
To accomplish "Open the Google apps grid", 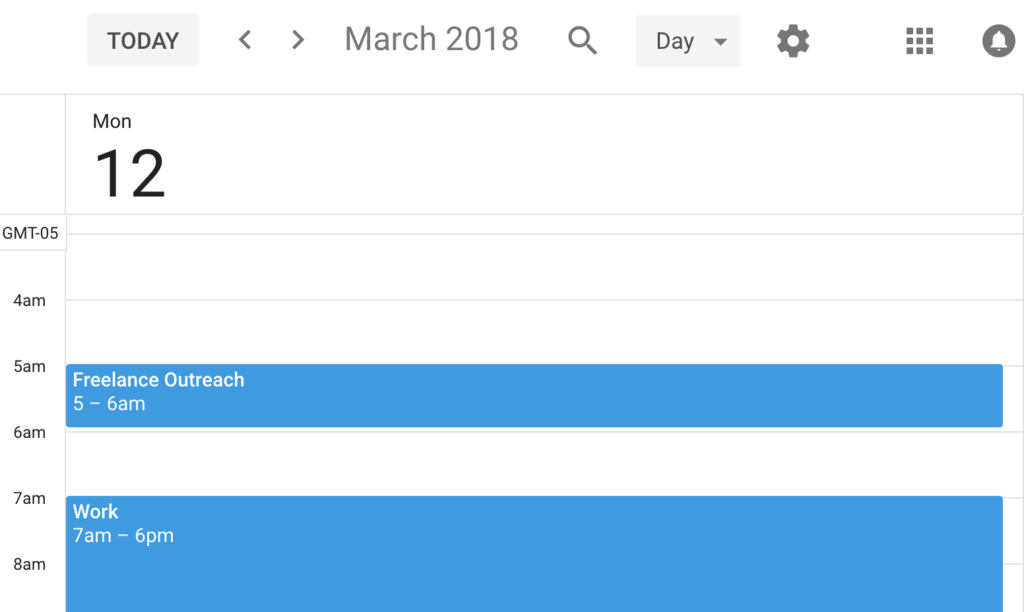I will [919, 41].
